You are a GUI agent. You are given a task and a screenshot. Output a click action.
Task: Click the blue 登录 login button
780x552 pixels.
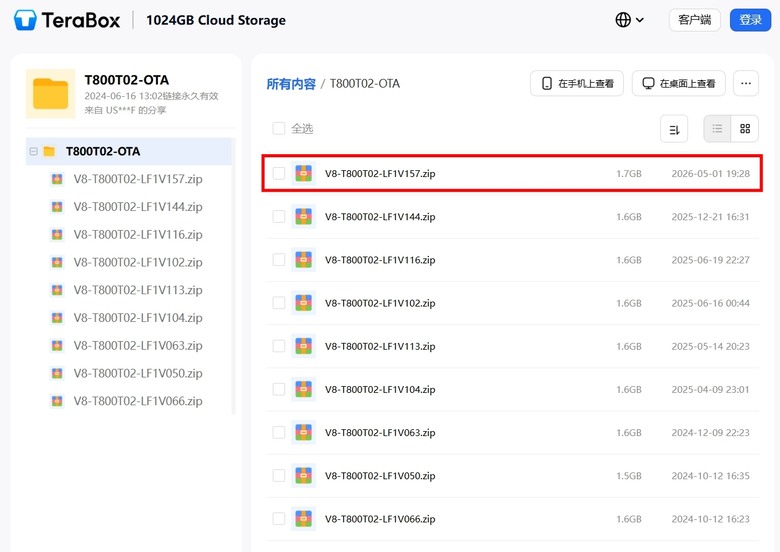coord(750,20)
